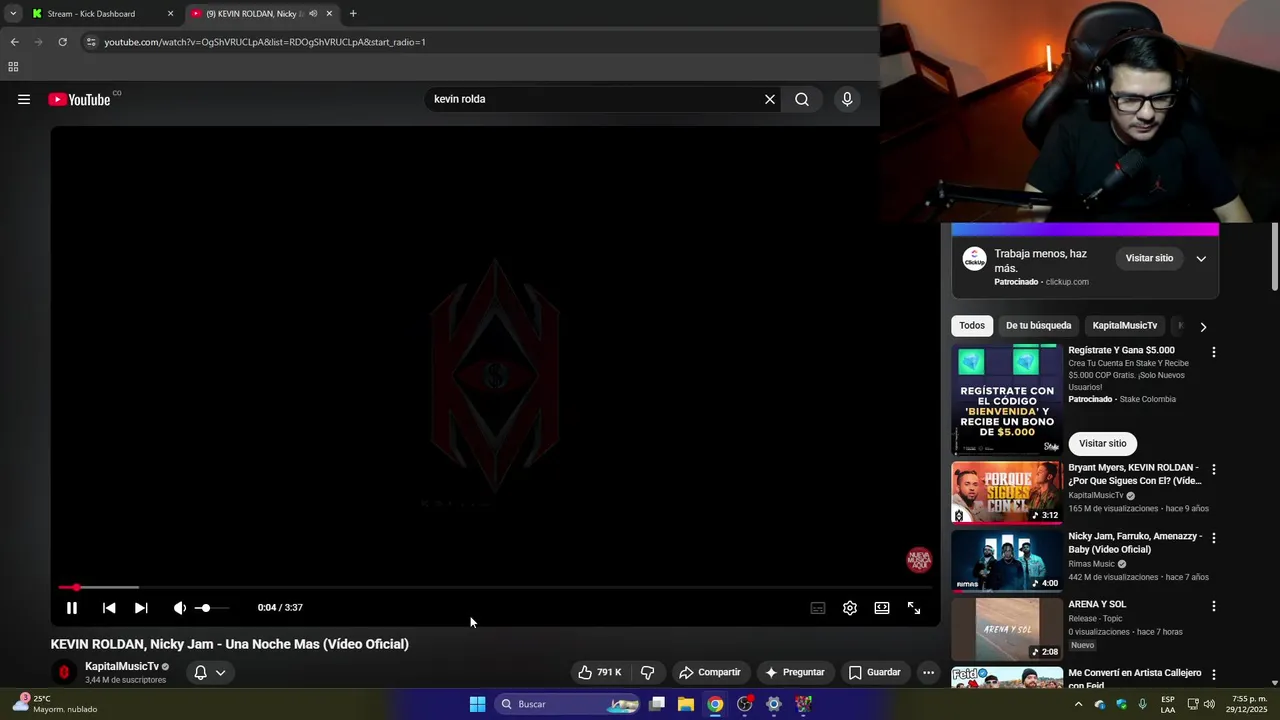
Task: Open options for Stake Colombia ad
Action: click(1214, 352)
